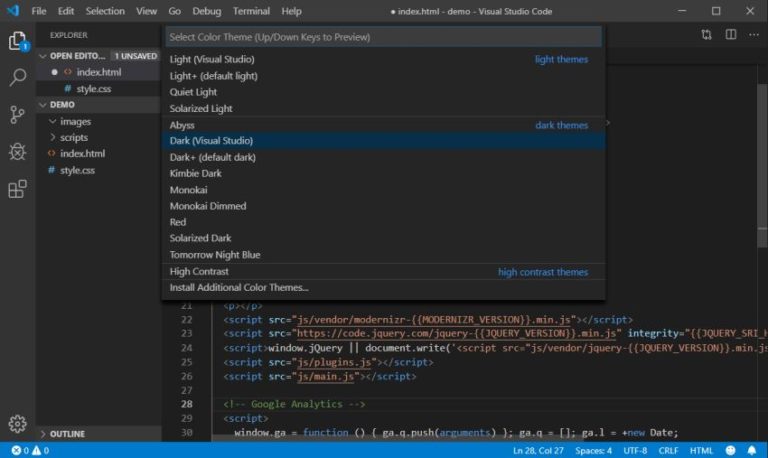Open the Debug menu

point(206,11)
